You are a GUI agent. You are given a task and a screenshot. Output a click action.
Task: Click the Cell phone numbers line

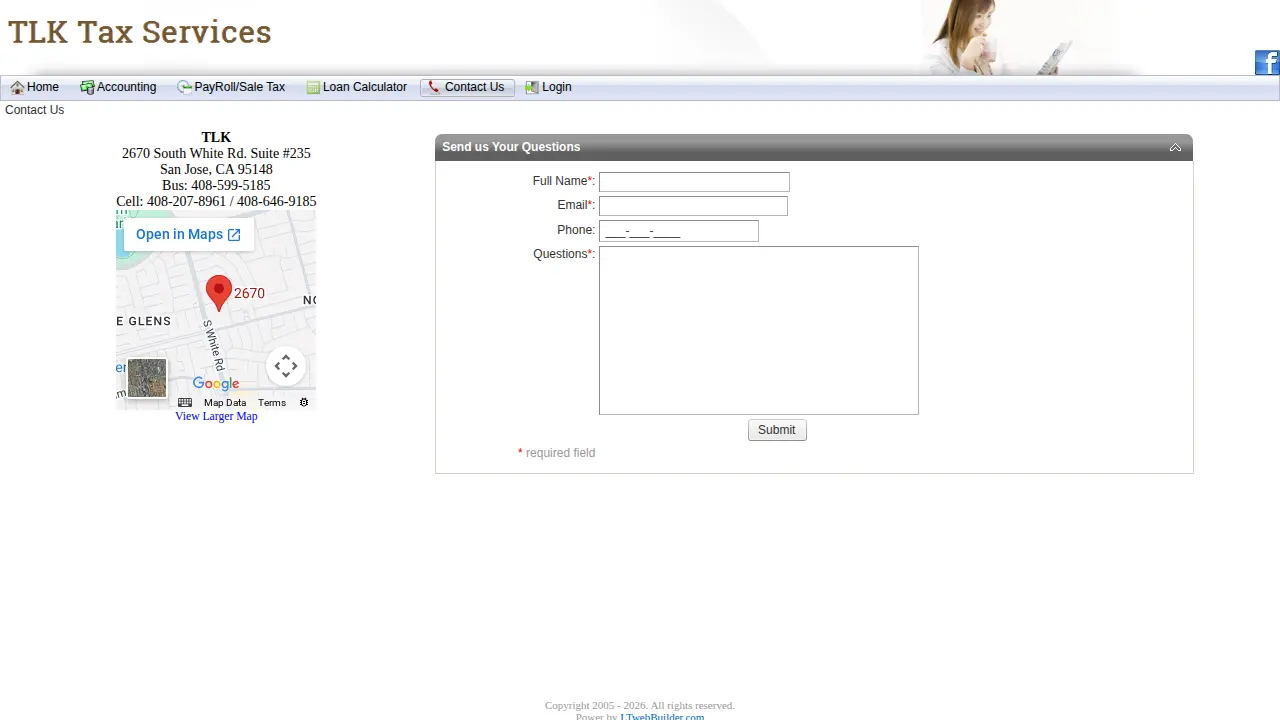[x=216, y=201]
